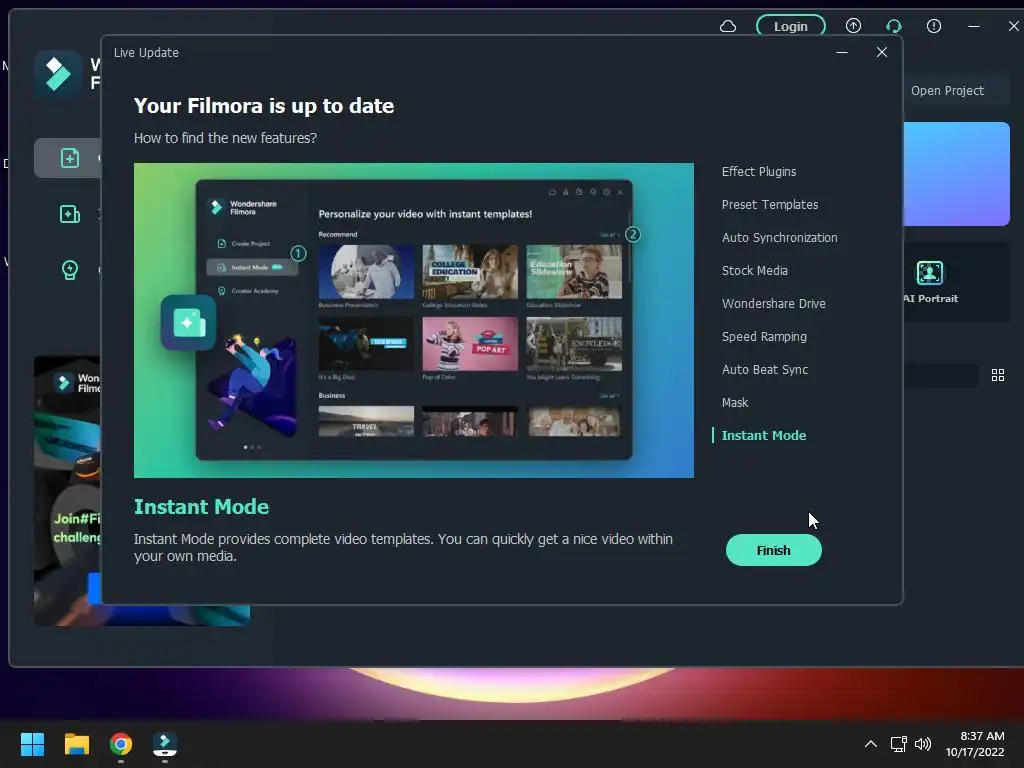1024x768 pixels.
Task: Open Google Chrome from the taskbar
Action: 121,744
